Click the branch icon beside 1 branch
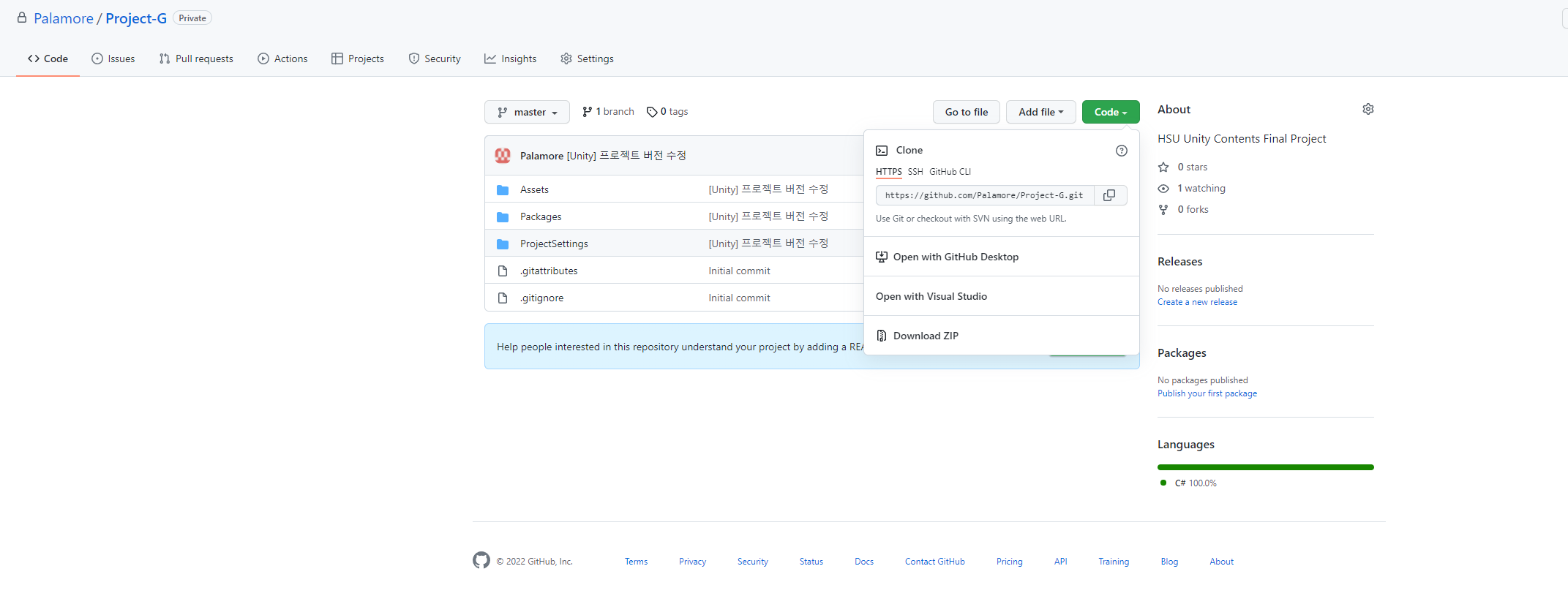The width and height of the screenshot is (1568, 615). tap(587, 112)
